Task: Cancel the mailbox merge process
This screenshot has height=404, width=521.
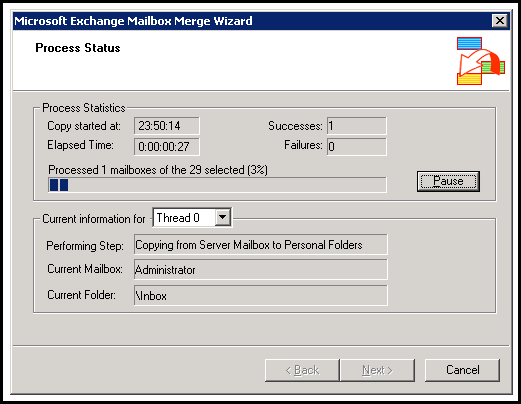Action: 462,370
